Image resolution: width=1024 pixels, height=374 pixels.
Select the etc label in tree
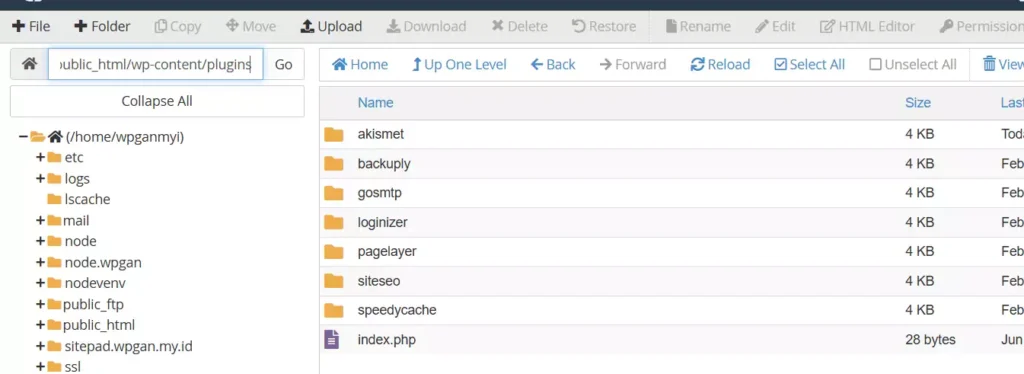pyautogui.click(x=74, y=157)
